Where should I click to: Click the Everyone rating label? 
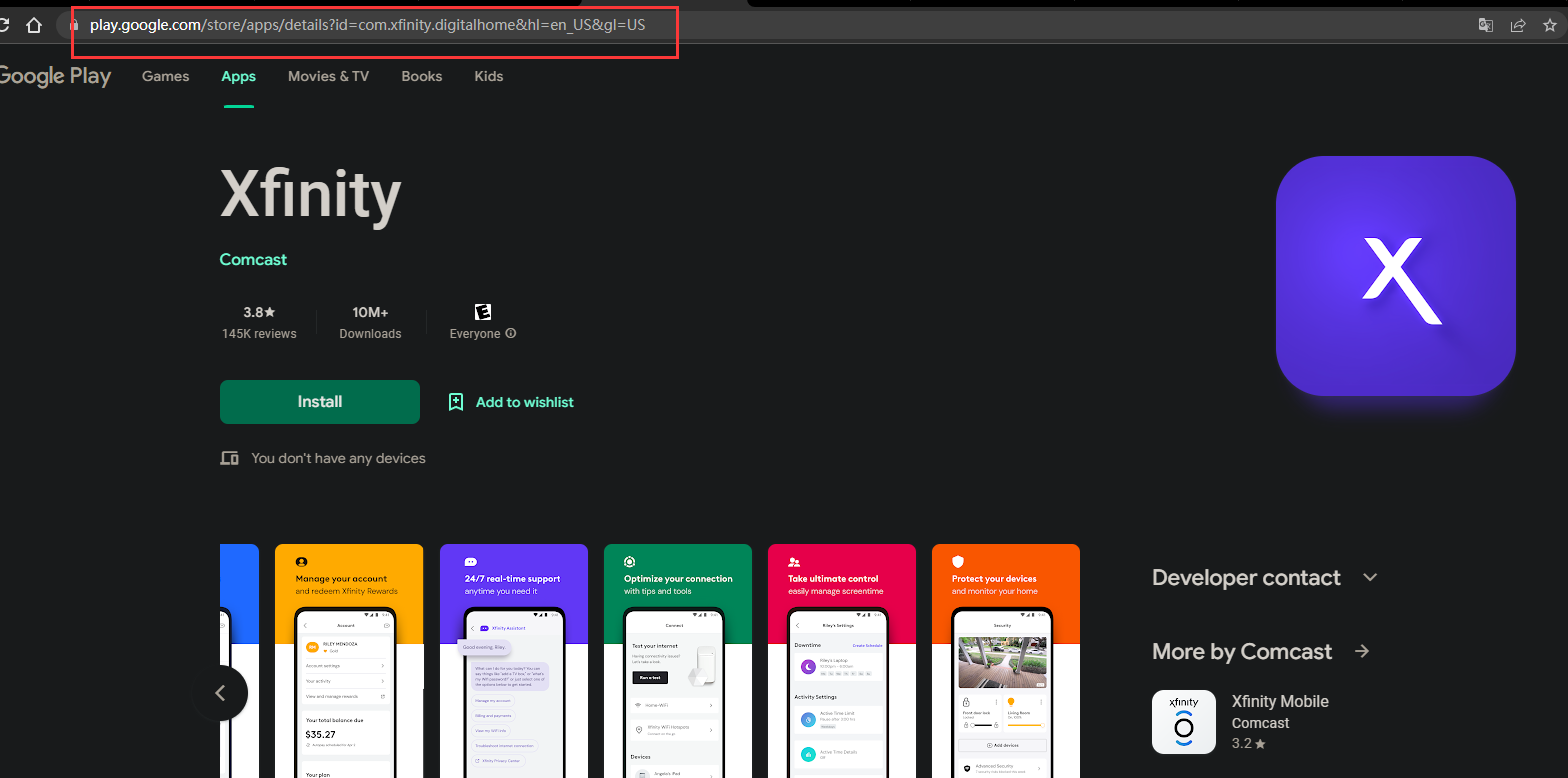[x=475, y=334]
